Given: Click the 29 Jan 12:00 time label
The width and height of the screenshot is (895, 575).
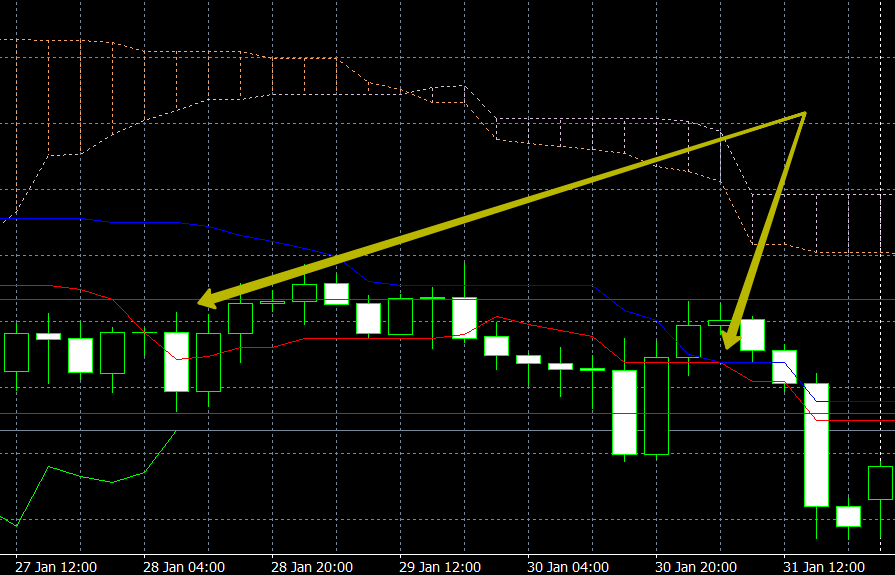Looking at the screenshot, I should (440, 567).
